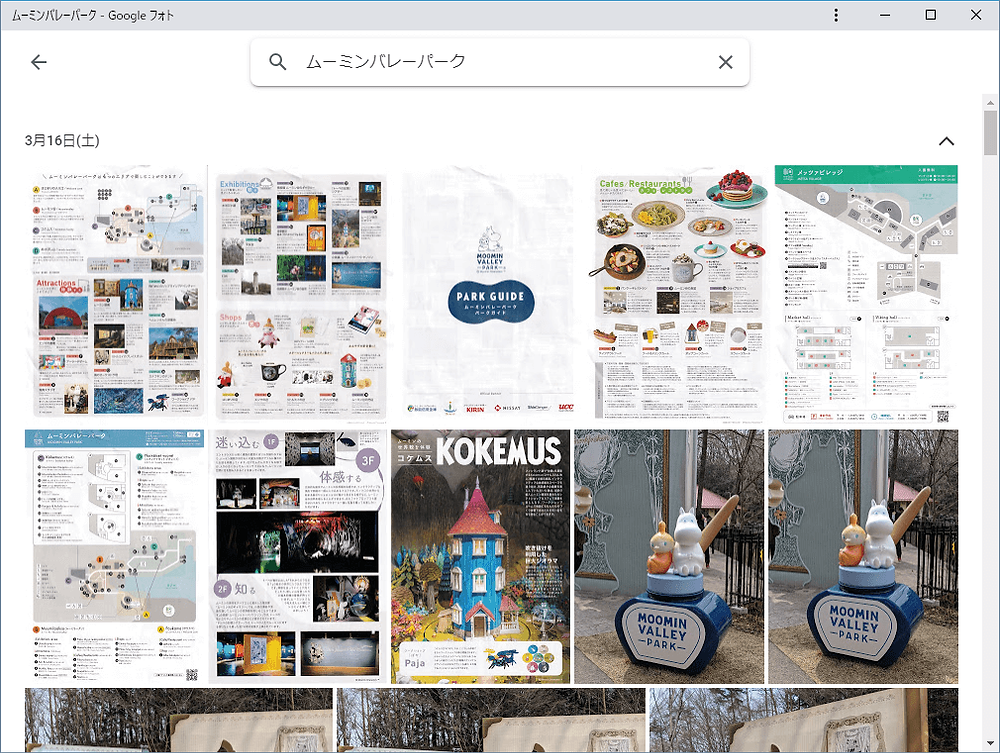Click the search magnifier icon
This screenshot has width=1000, height=753.
coord(277,62)
